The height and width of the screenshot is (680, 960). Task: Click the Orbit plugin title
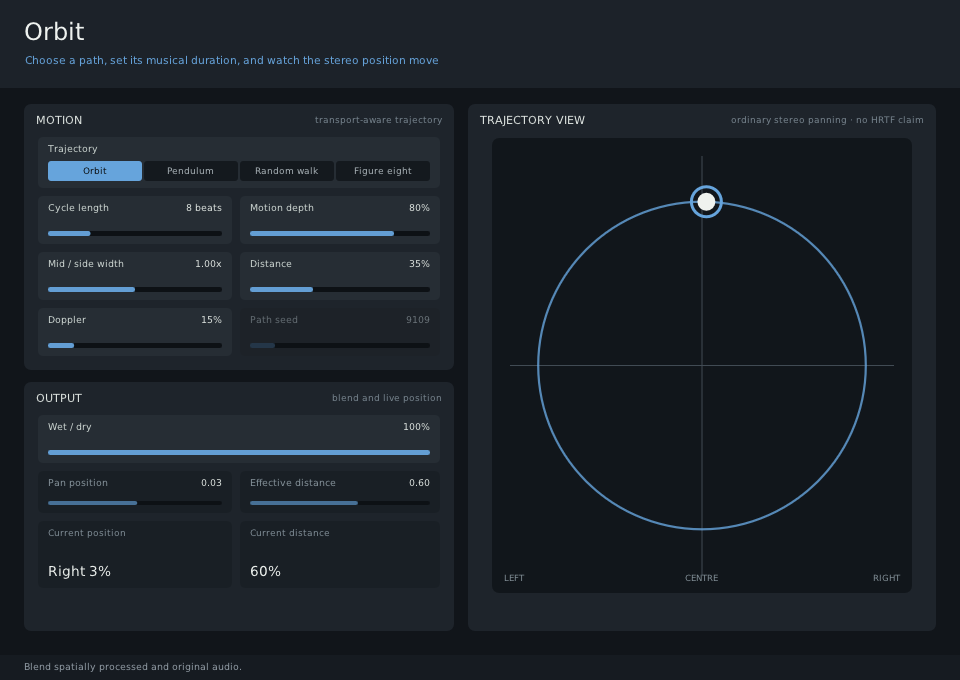tap(54, 32)
